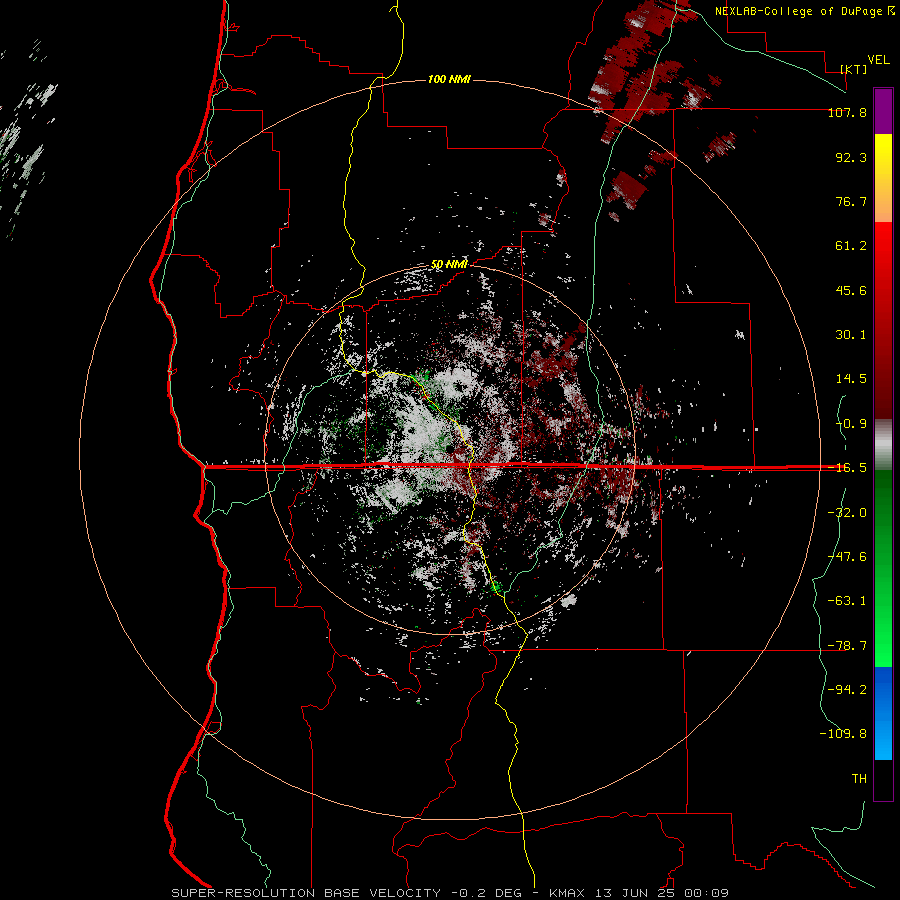Screen dimensions: 900x900
Task: Click the -78.7 scale value
Action: point(847,646)
